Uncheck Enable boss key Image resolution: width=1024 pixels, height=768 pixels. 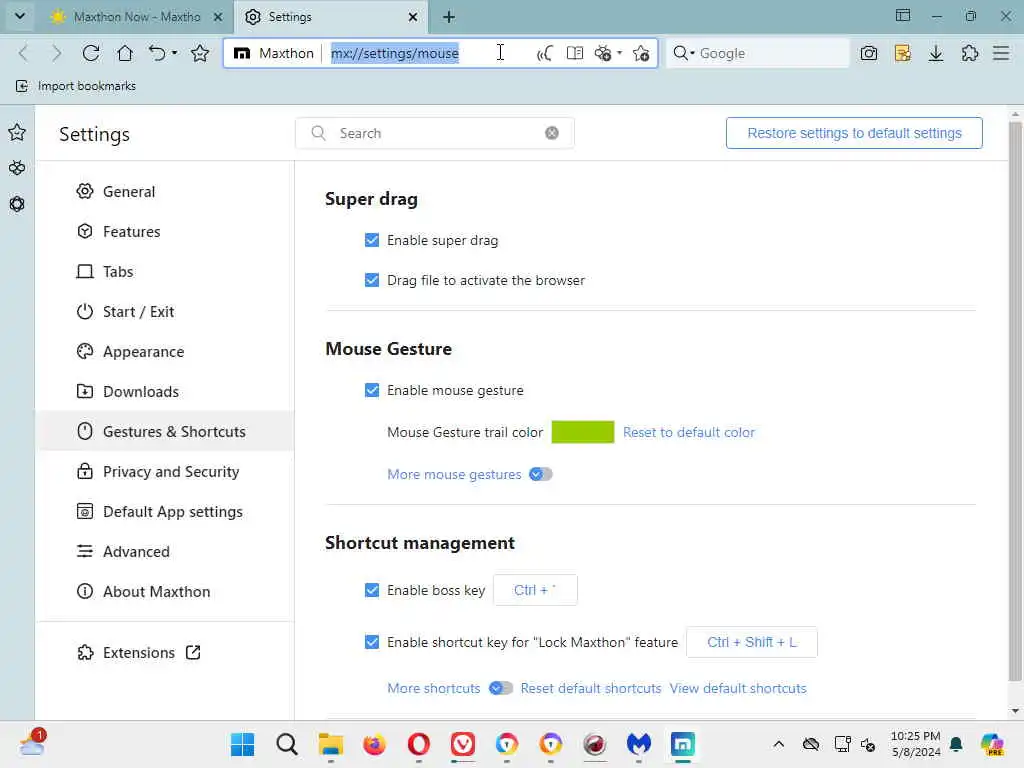tap(372, 590)
